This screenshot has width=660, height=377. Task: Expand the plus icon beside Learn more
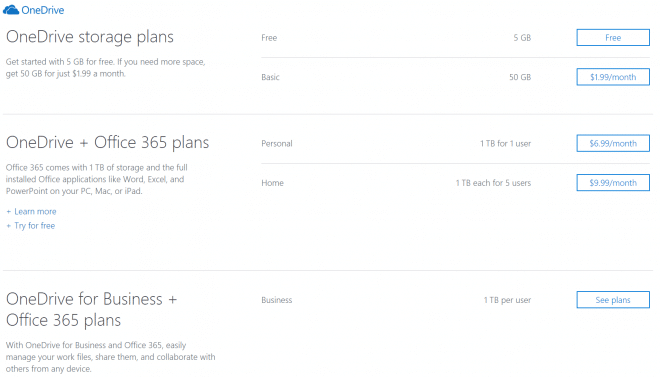(8, 212)
